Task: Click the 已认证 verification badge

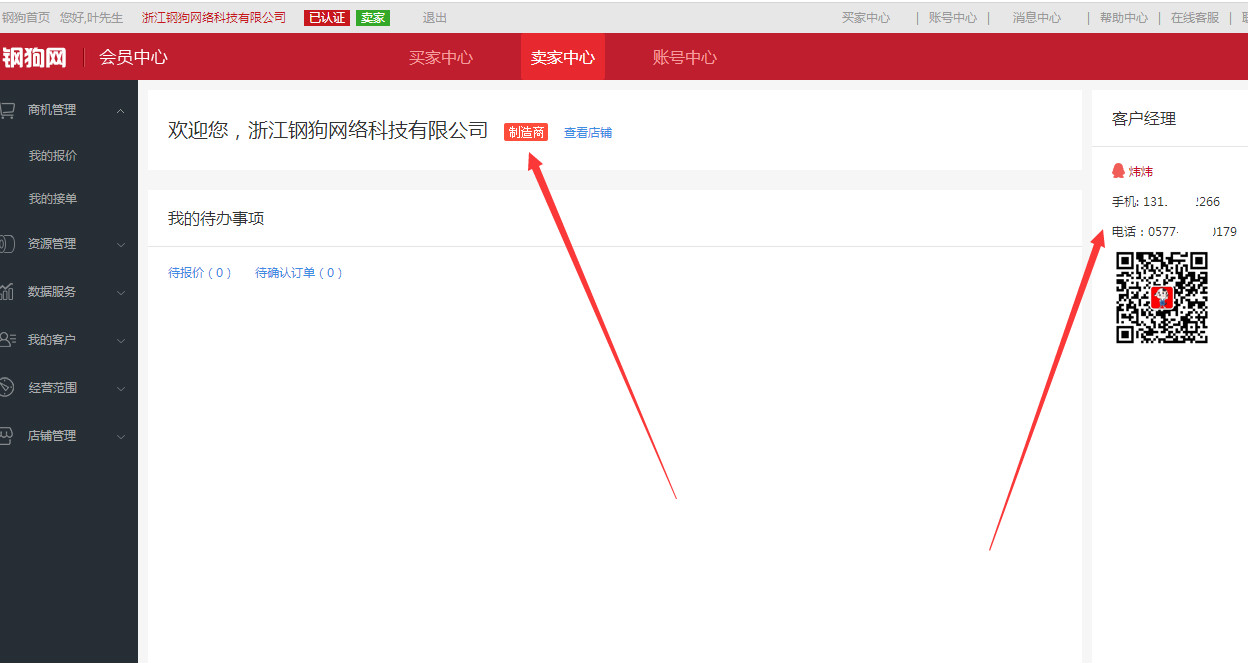Action: [x=326, y=17]
